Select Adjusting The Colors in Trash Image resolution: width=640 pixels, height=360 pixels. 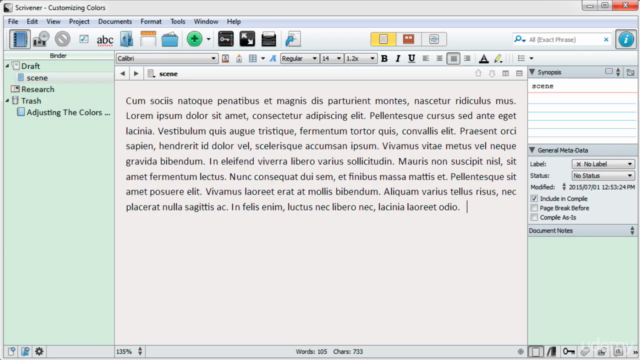pyautogui.click(x=68, y=112)
